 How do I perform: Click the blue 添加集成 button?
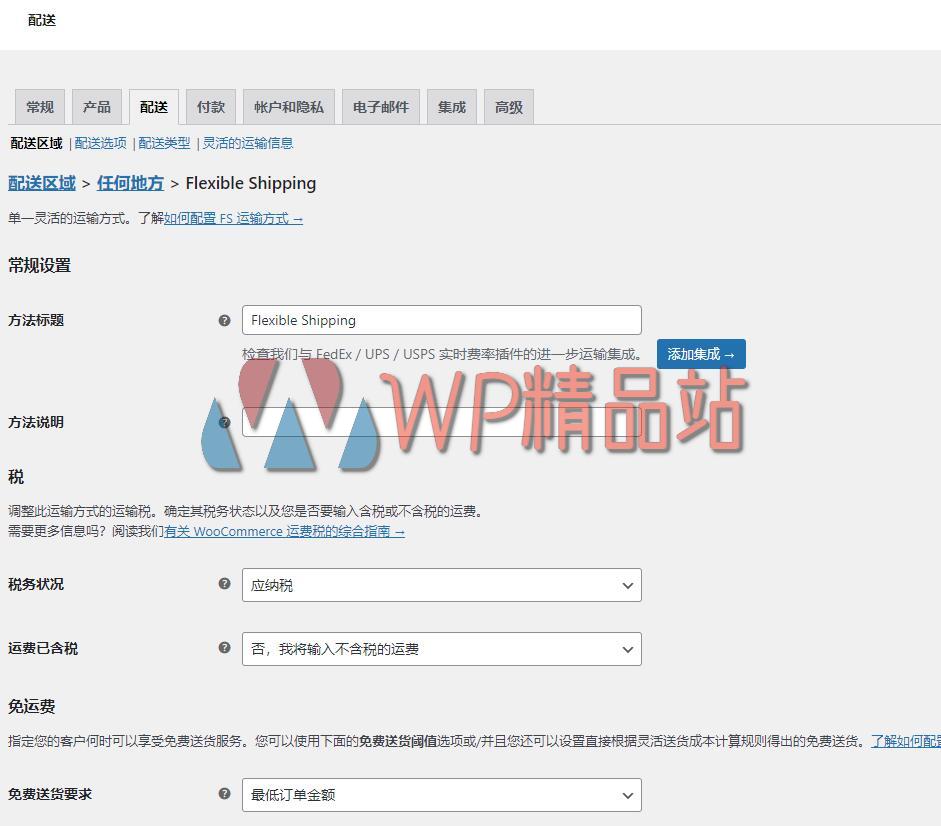click(701, 353)
